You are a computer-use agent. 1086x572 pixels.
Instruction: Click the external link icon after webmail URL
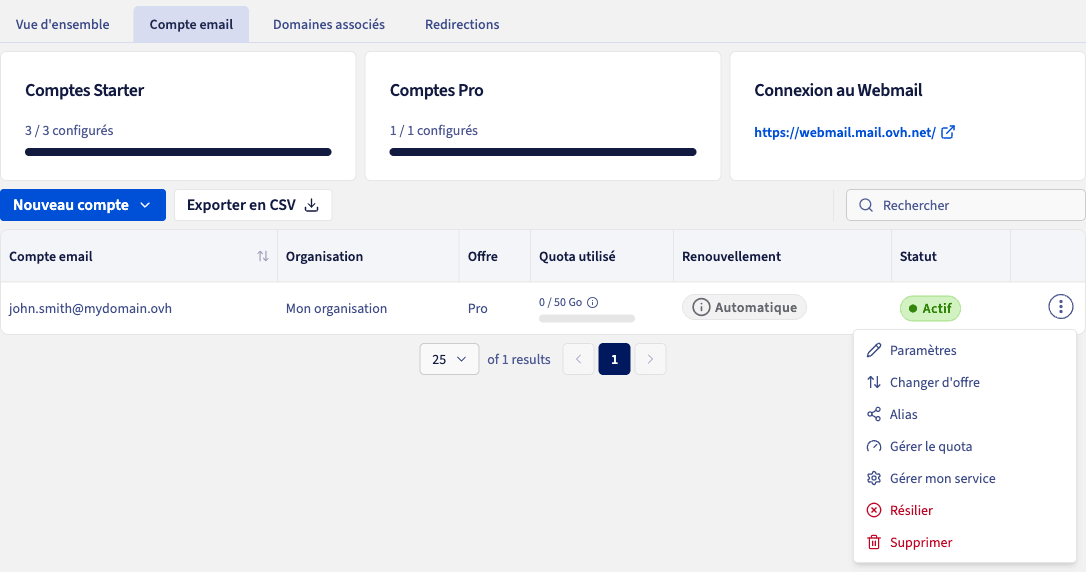948,132
